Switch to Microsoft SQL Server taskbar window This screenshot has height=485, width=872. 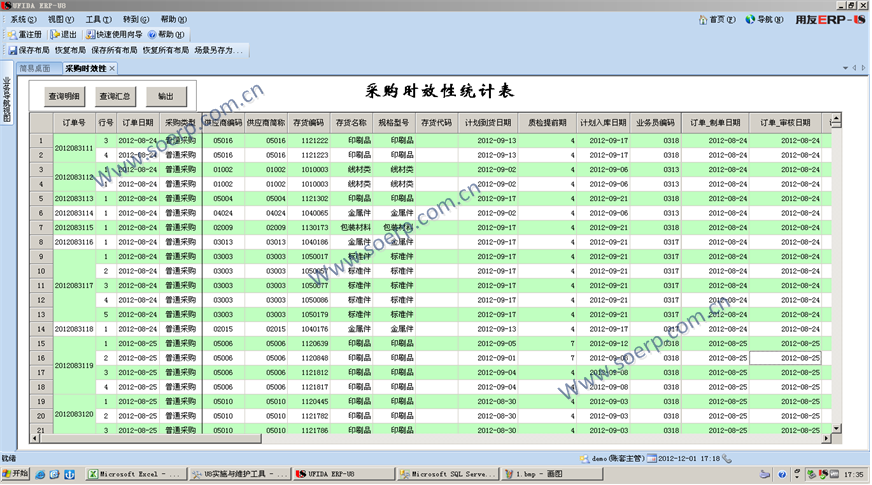click(448, 474)
